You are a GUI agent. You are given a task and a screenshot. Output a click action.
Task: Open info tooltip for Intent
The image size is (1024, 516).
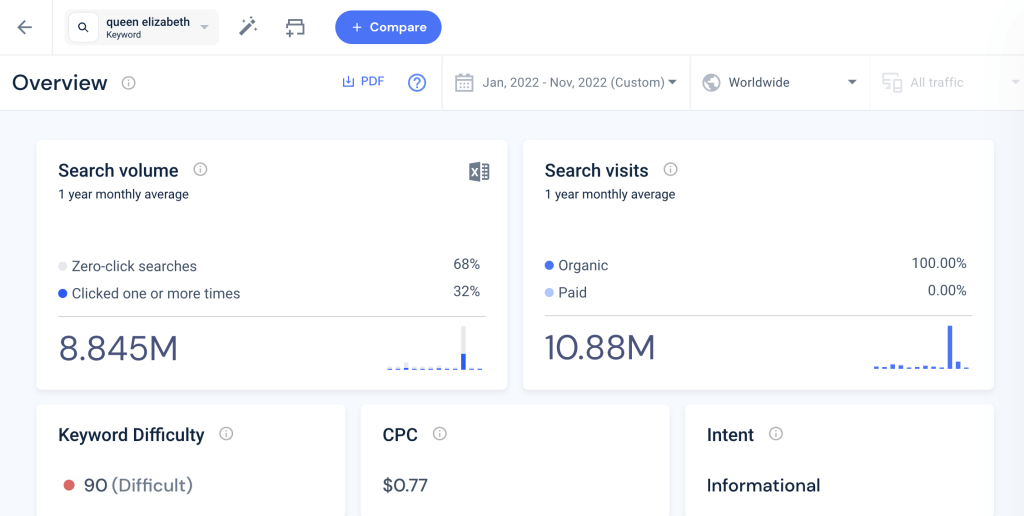click(776, 434)
